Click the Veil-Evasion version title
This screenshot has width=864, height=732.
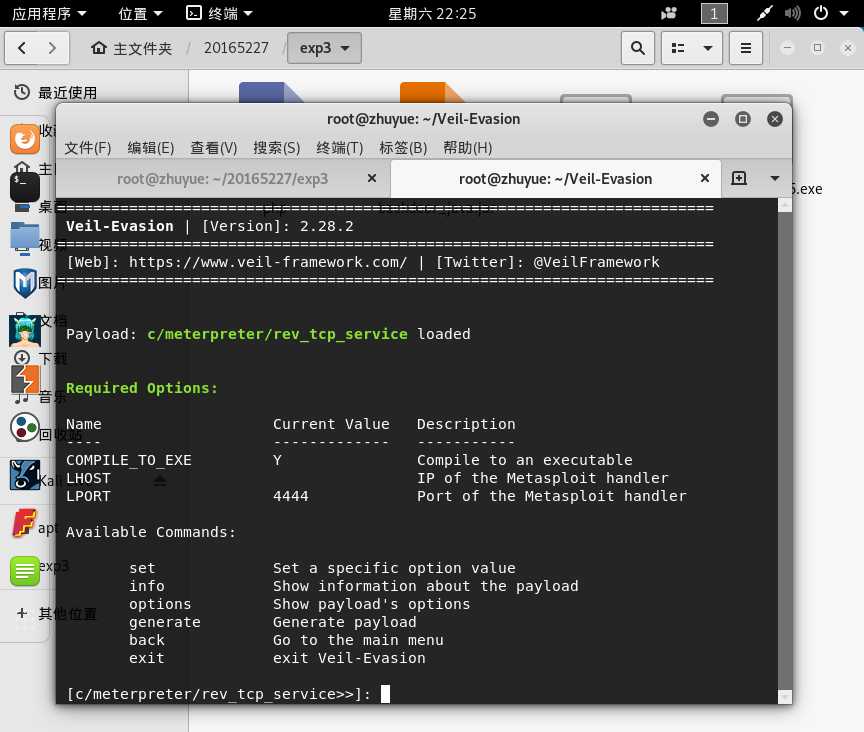pos(209,226)
